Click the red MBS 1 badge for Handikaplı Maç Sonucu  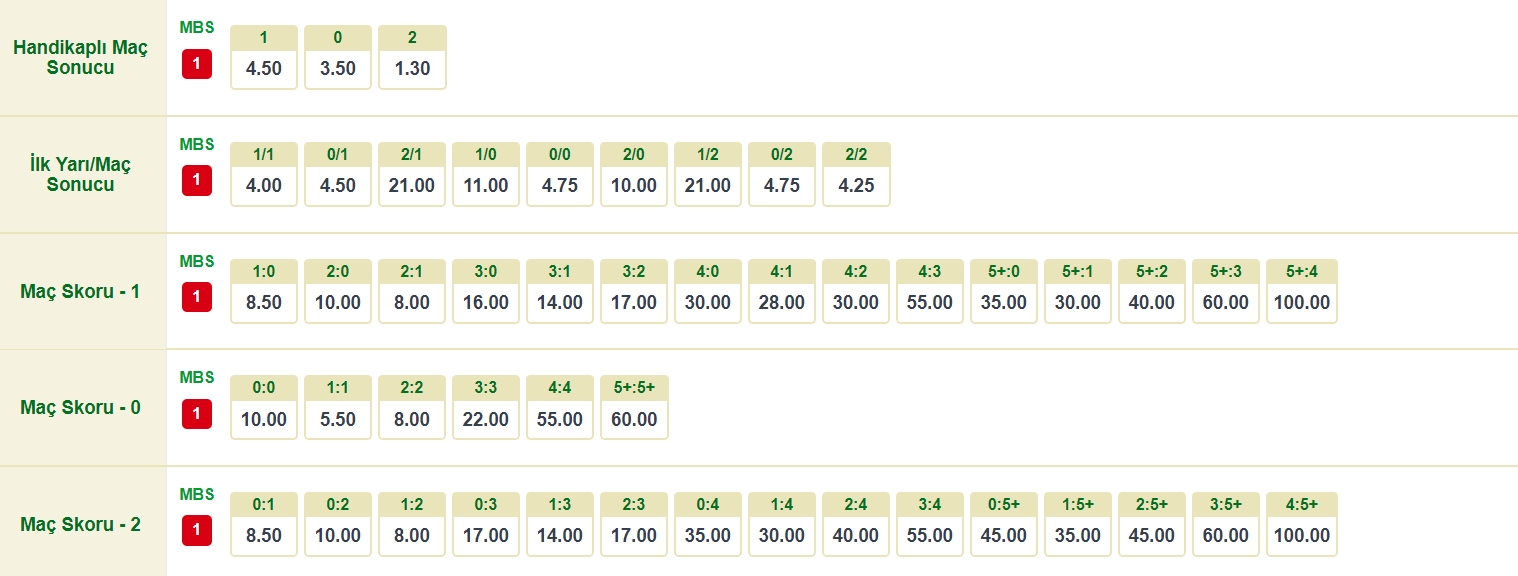pos(197,65)
